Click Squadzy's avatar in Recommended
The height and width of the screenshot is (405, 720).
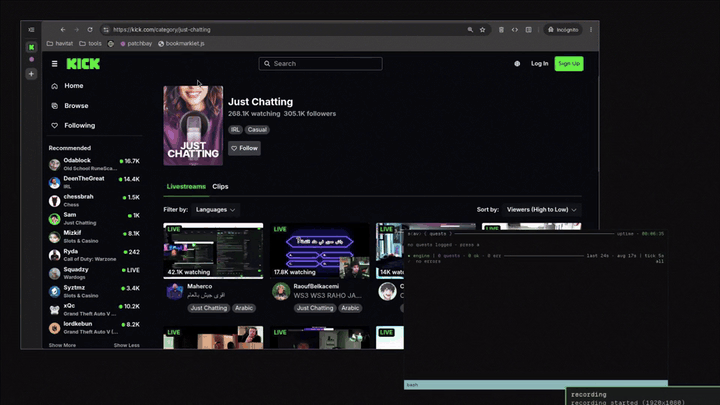pyautogui.click(x=55, y=273)
